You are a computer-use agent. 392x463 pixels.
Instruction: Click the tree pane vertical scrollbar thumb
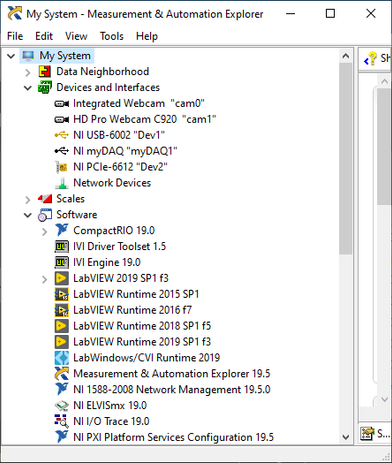(346, 159)
